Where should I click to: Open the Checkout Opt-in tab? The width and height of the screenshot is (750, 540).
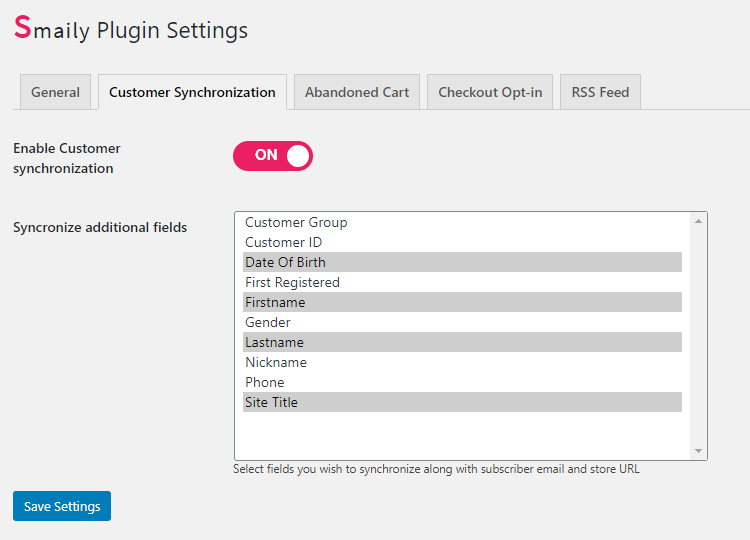(490, 92)
